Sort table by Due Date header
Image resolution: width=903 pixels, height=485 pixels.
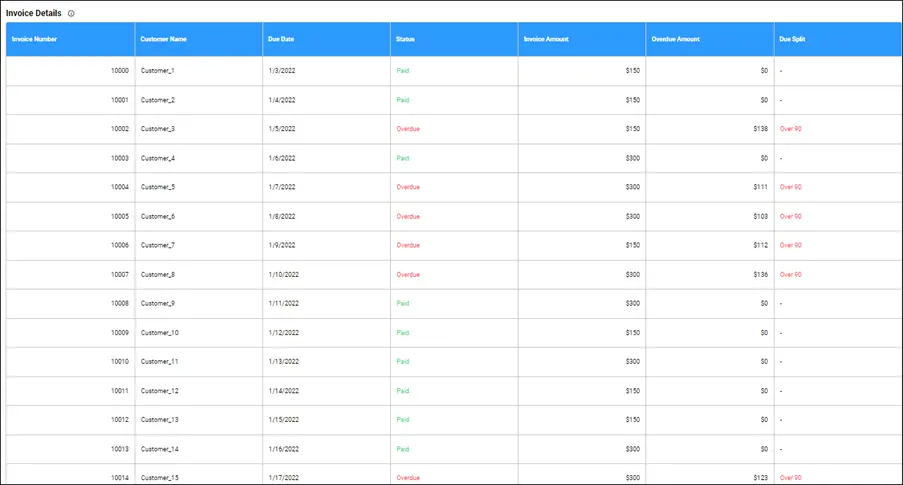click(x=281, y=39)
